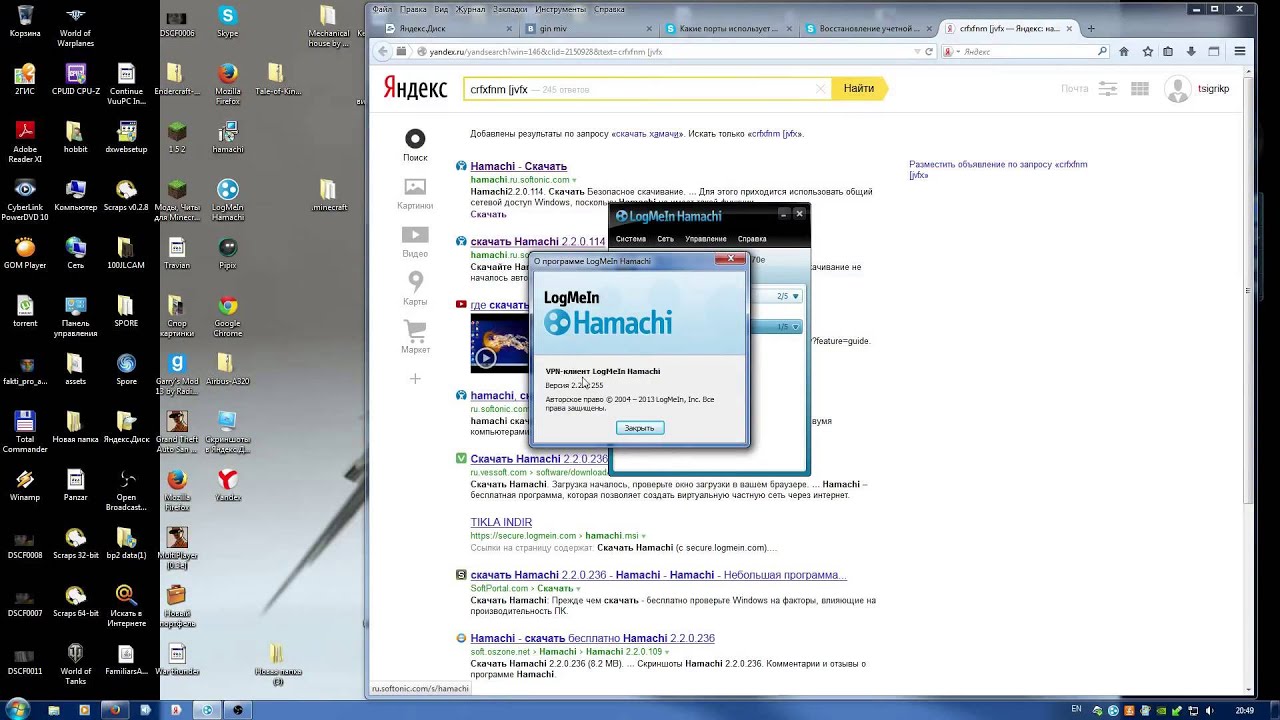1280x720 pixels.
Task: Open Adobe Reader XI desktop shortcut
Action: (x=25, y=142)
